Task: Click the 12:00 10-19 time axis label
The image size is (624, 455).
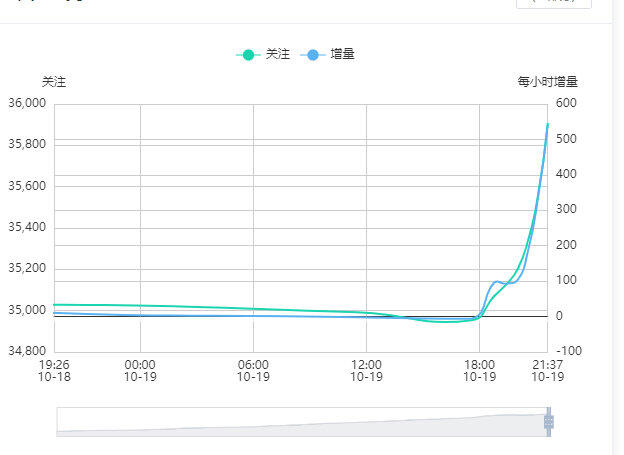Action: (x=367, y=371)
